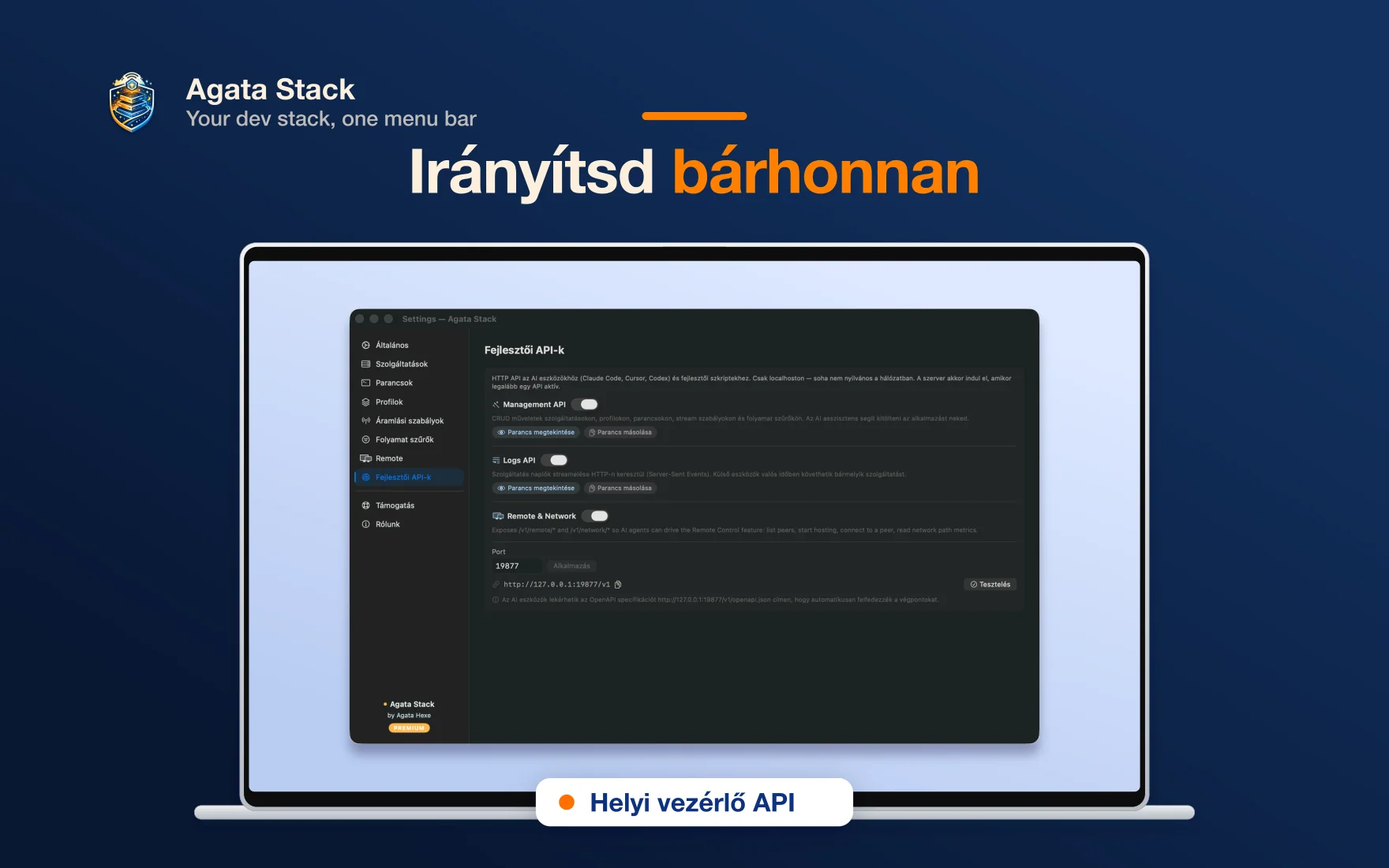Click the Áramlási szabályok antenna icon
This screenshot has width=1389, height=868.
(365, 421)
